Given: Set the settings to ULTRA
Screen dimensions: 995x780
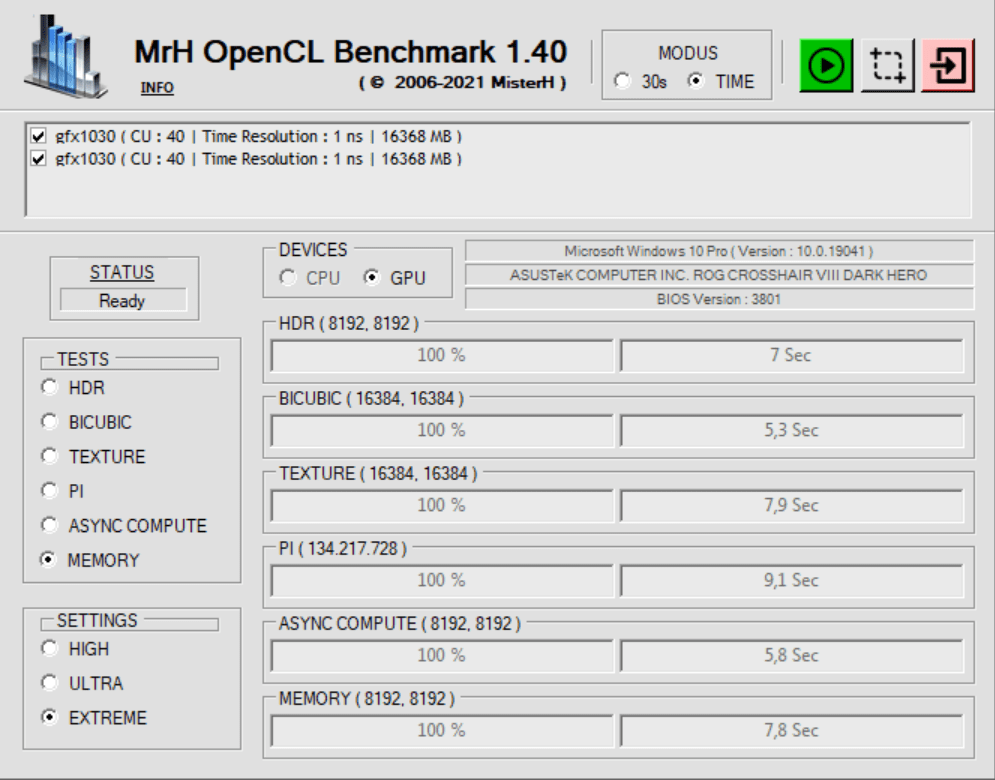Looking at the screenshot, I should tap(49, 683).
